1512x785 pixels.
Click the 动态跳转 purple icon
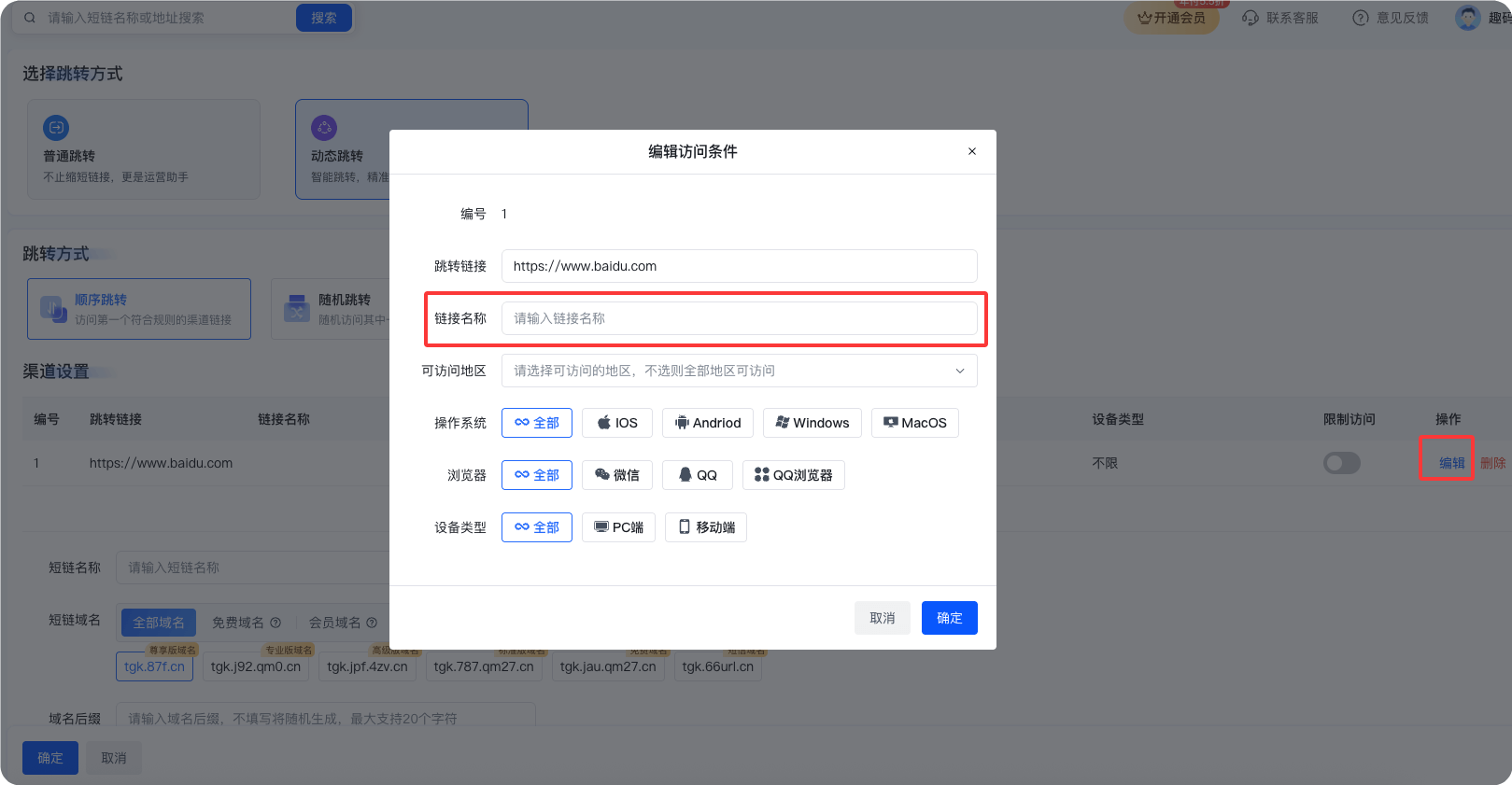tap(324, 128)
